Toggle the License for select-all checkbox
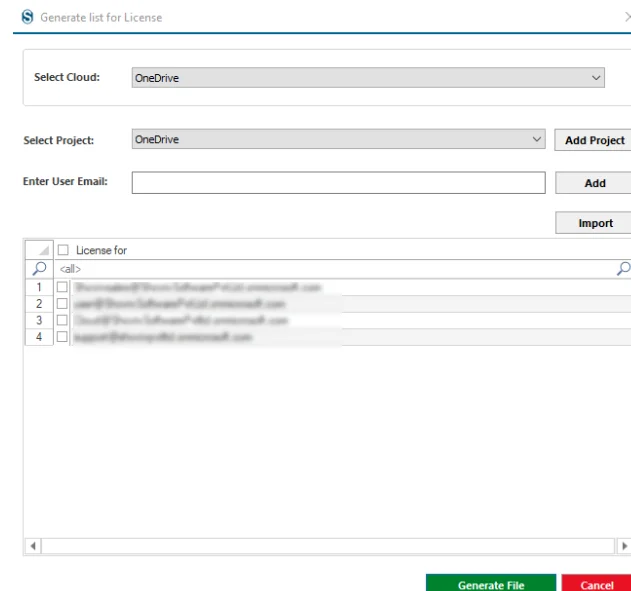This screenshot has width=631, height=591. point(63,250)
